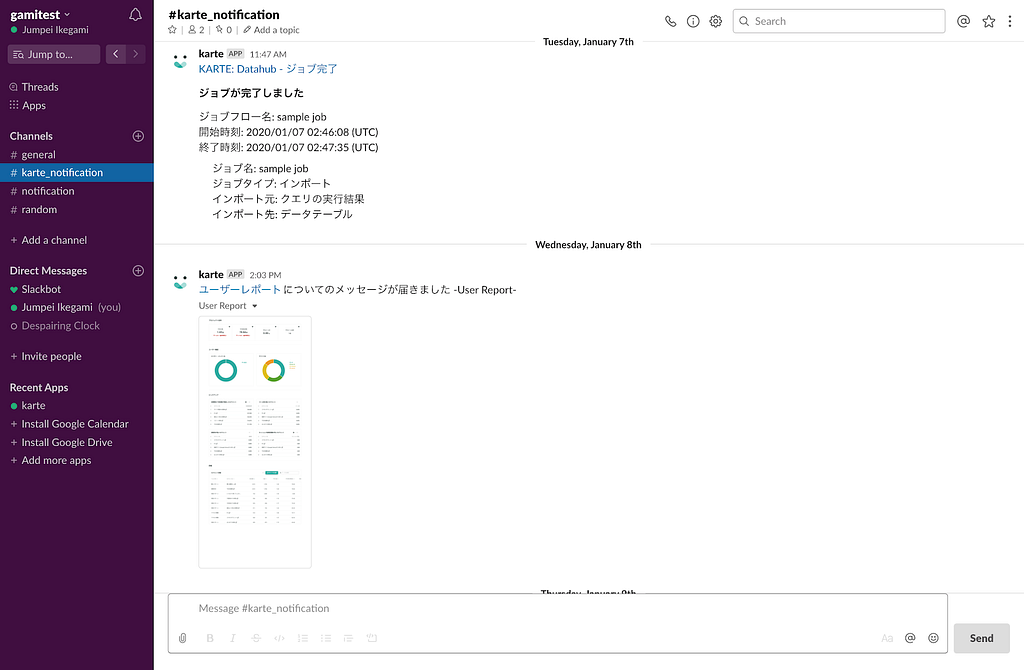Select the #karte_notification channel
The width and height of the screenshot is (1024, 670).
(x=76, y=172)
